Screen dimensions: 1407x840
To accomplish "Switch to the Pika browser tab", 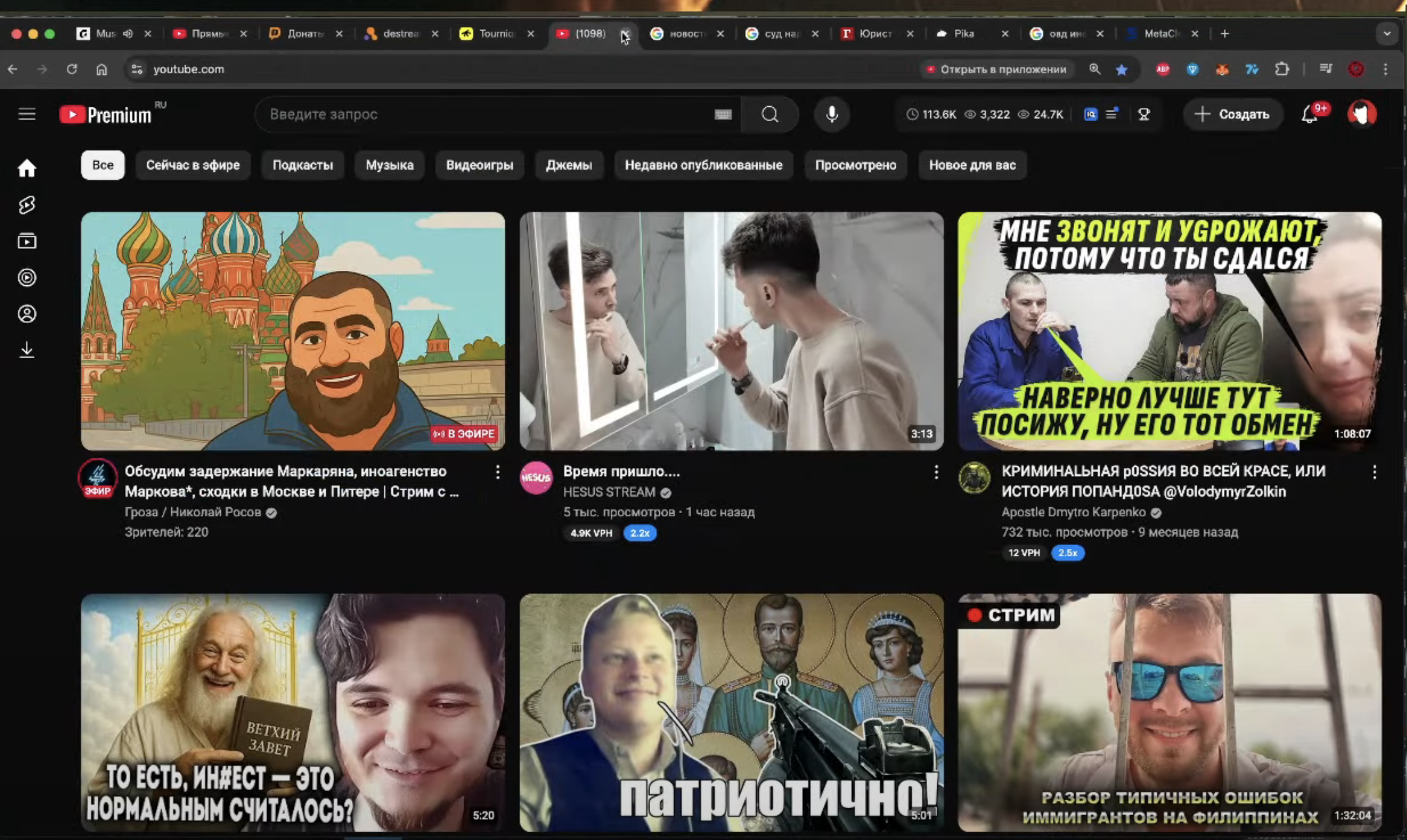I will (x=963, y=34).
